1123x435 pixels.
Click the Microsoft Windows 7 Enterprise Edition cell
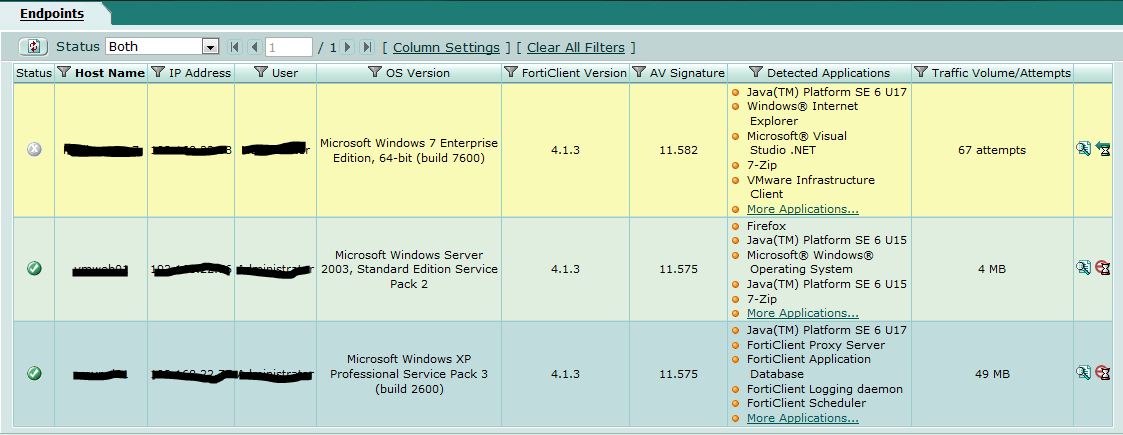[x=409, y=150]
